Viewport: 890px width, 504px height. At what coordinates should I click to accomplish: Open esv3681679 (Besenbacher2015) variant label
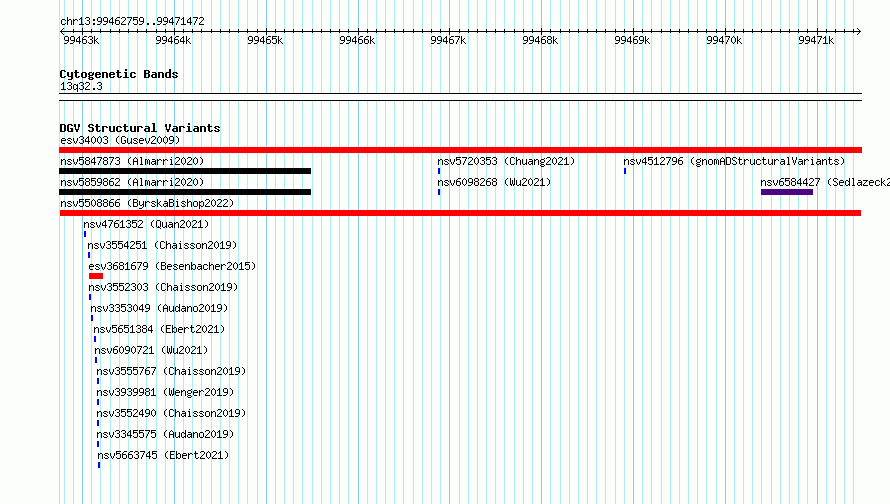[172, 266]
